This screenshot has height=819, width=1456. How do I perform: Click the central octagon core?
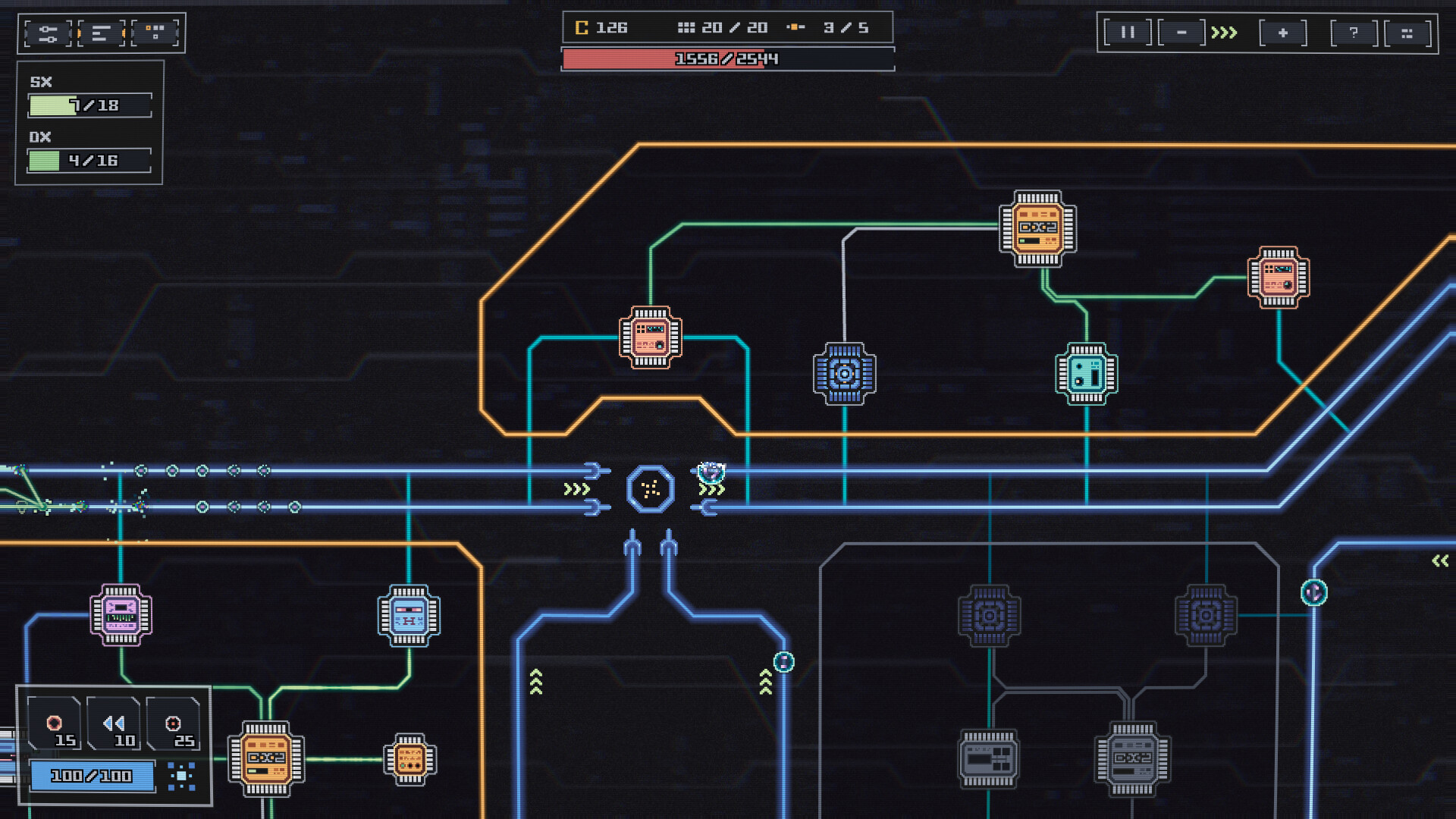(x=651, y=489)
